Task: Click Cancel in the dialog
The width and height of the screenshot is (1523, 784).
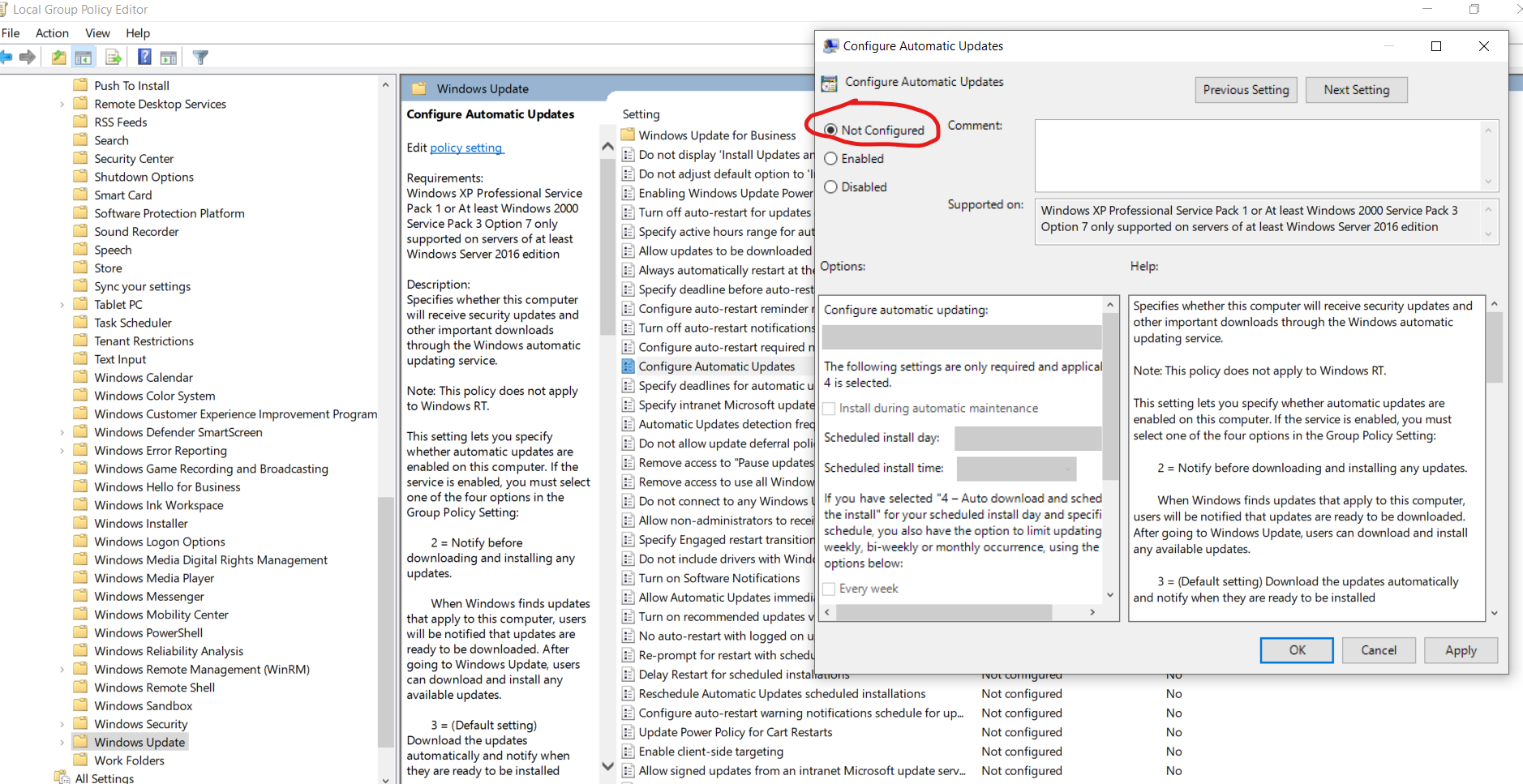Action: 1379,650
